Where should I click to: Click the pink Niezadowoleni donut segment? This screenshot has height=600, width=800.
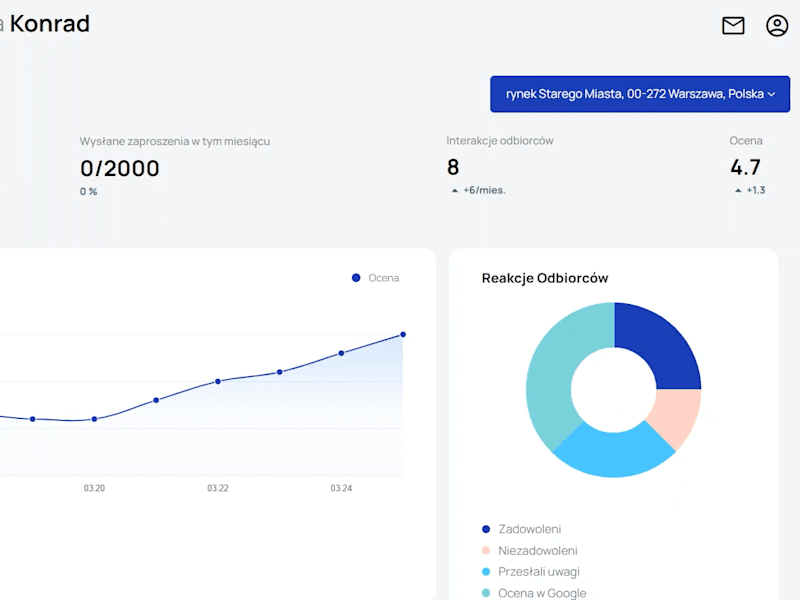click(676, 414)
